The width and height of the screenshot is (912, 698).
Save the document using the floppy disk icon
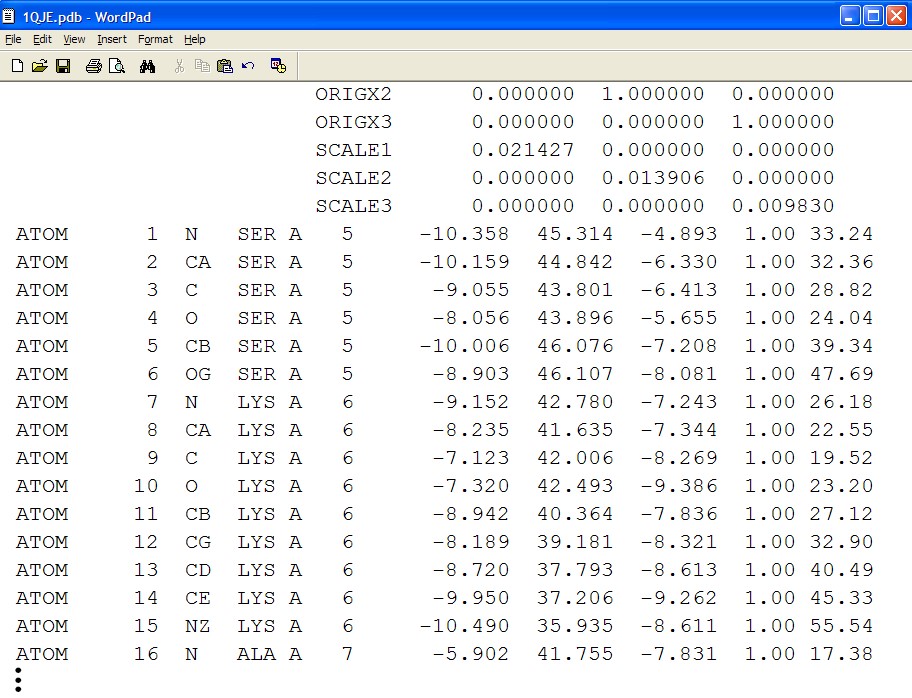pyautogui.click(x=62, y=66)
